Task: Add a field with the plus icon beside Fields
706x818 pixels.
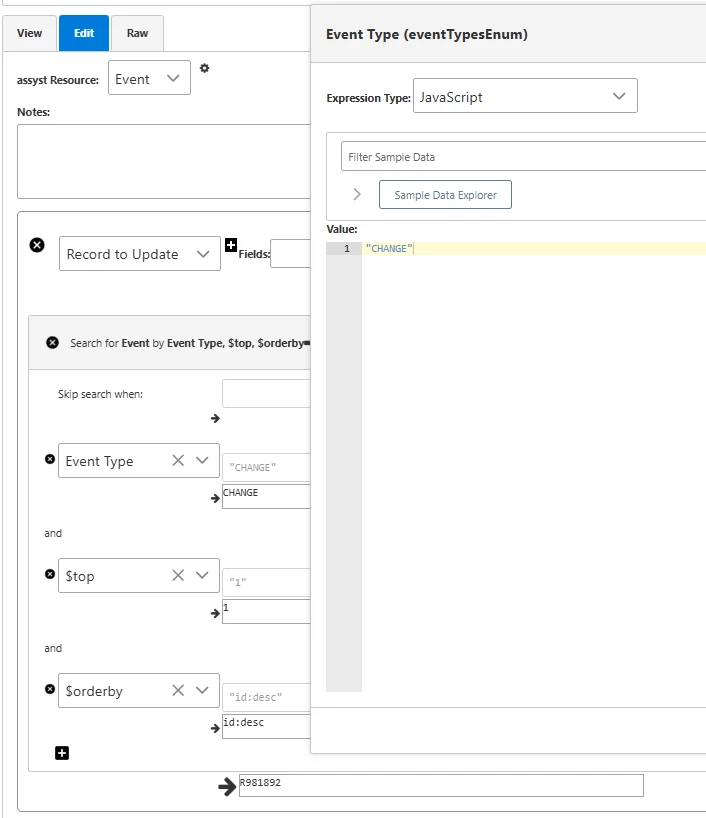Action: (231, 245)
